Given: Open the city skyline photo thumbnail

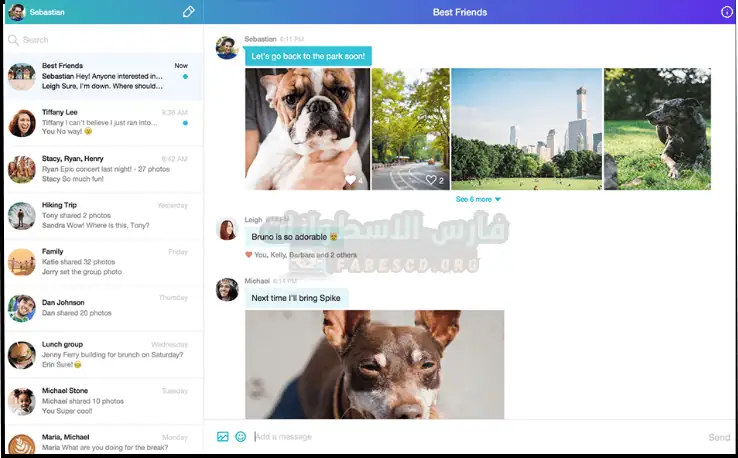Looking at the screenshot, I should (526, 129).
